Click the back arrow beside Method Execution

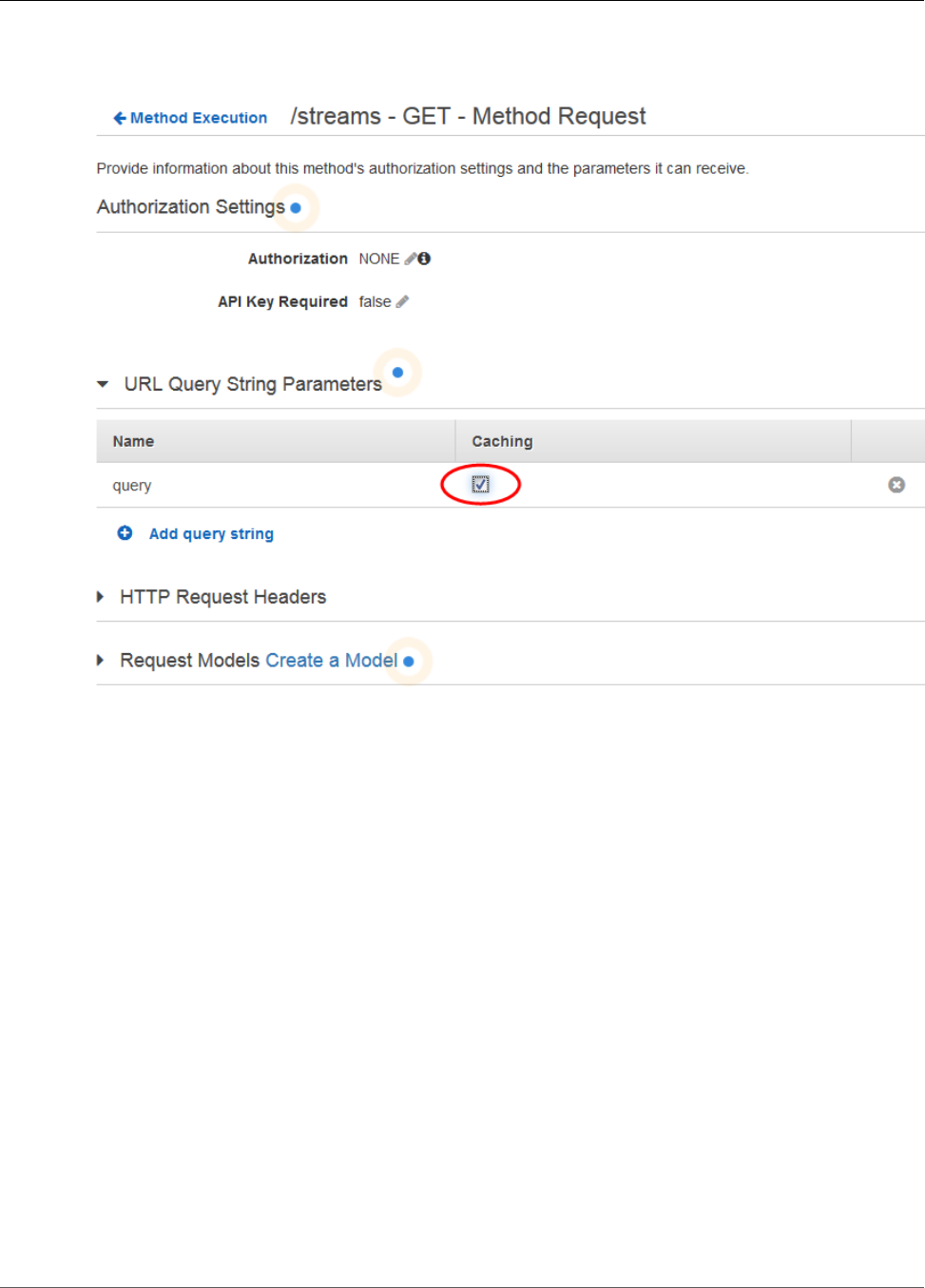(120, 118)
